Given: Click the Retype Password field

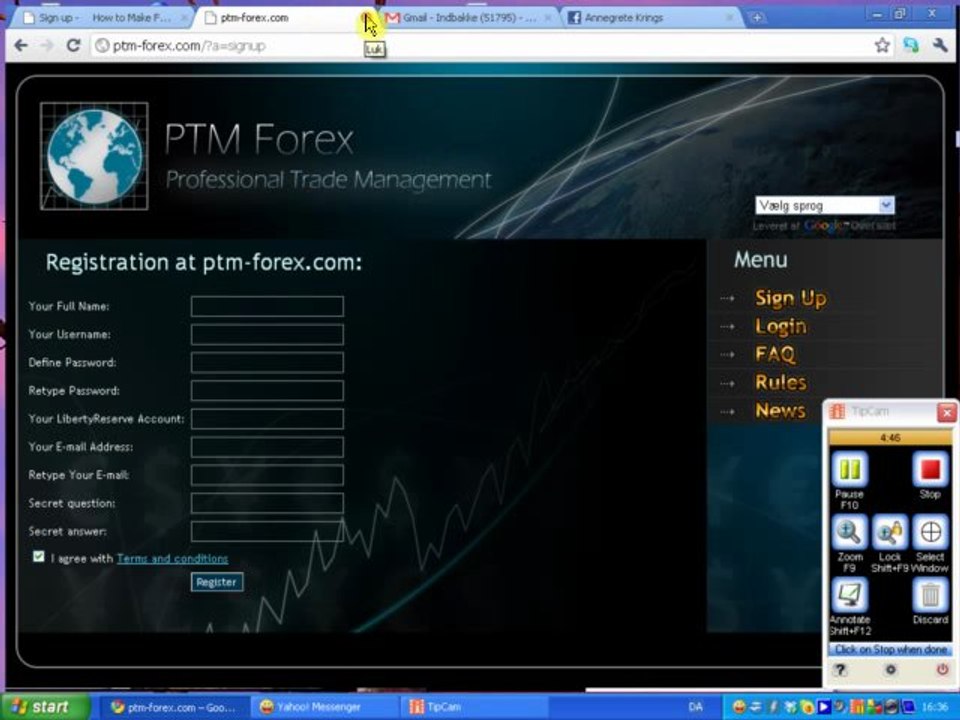Looking at the screenshot, I should tap(268, 391).
